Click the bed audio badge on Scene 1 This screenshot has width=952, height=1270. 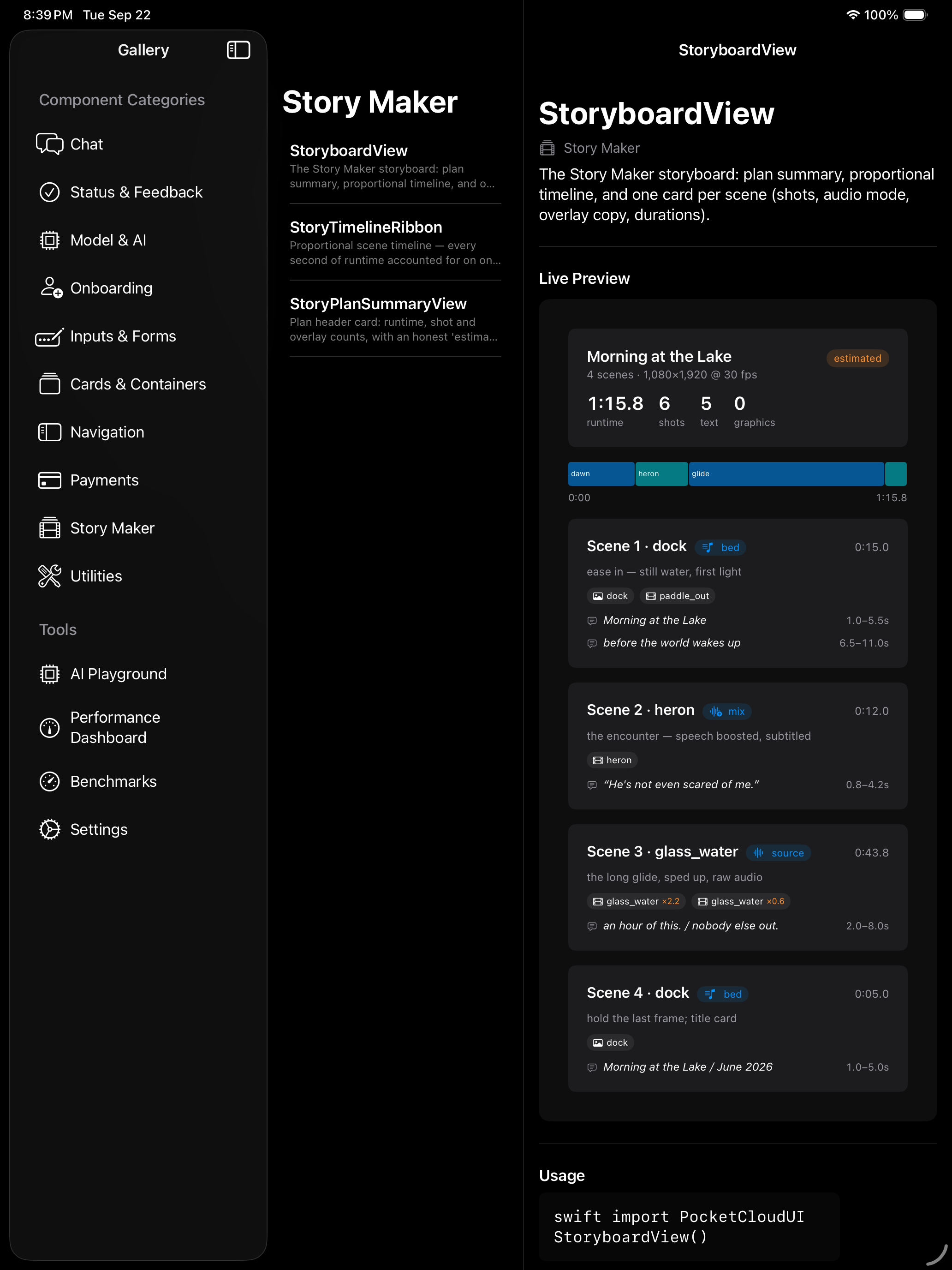click(720, 547)
